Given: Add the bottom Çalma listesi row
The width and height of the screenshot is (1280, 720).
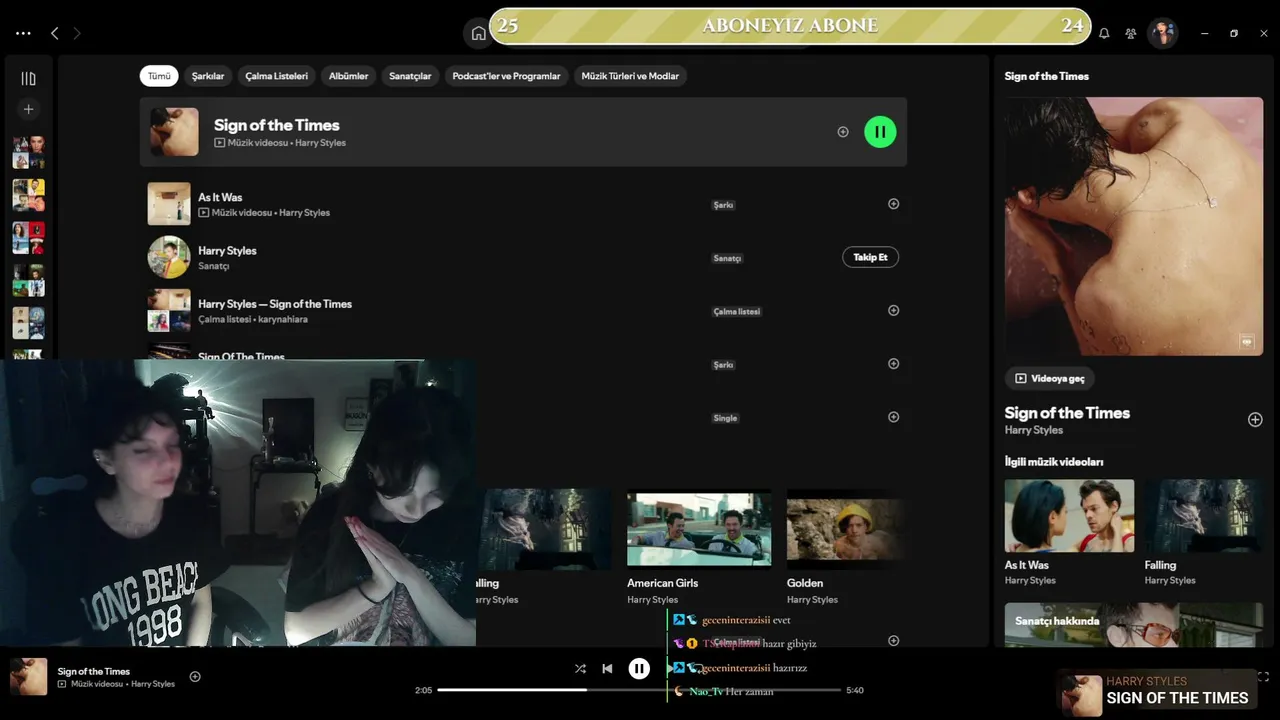Looking at the screenshot, I should [894, 641].
